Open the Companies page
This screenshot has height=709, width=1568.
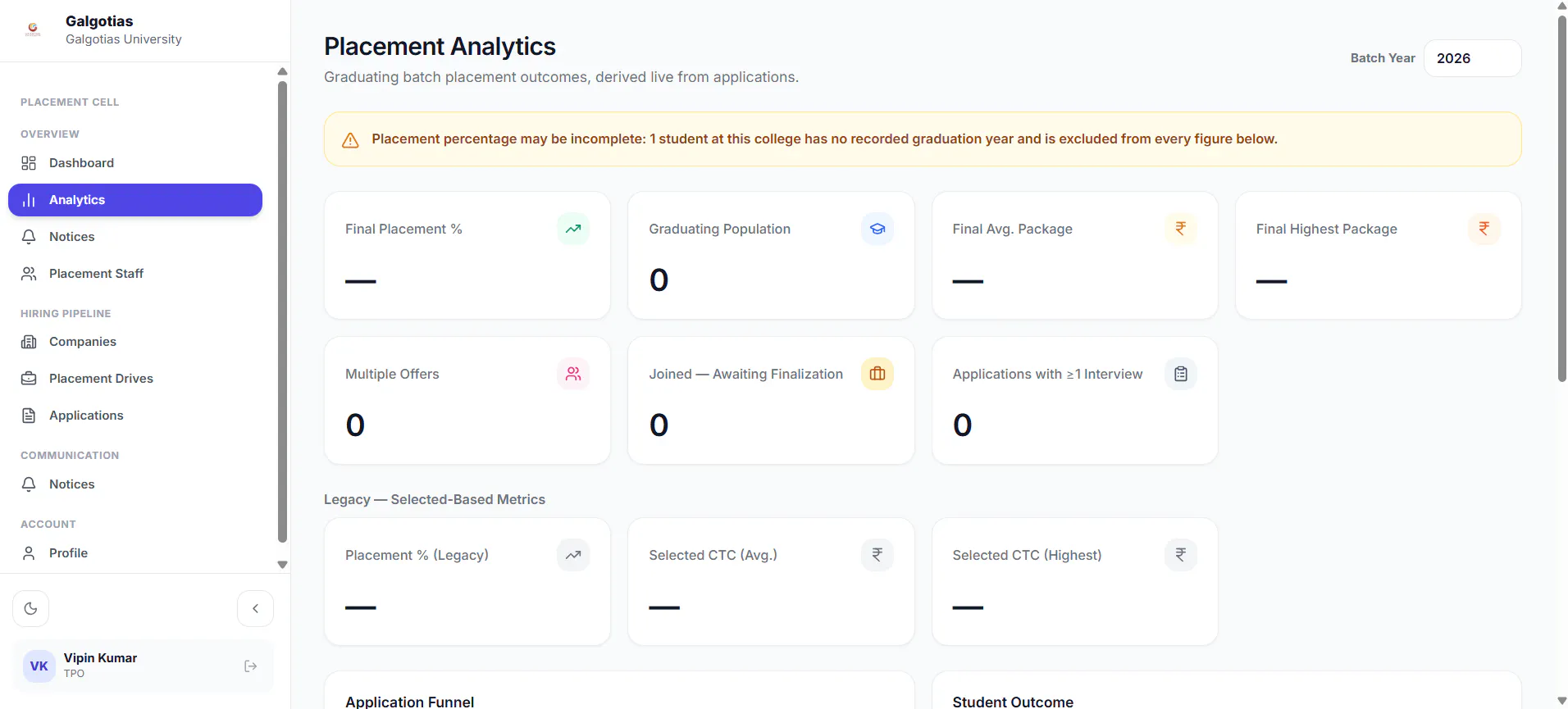pos(135,342)
